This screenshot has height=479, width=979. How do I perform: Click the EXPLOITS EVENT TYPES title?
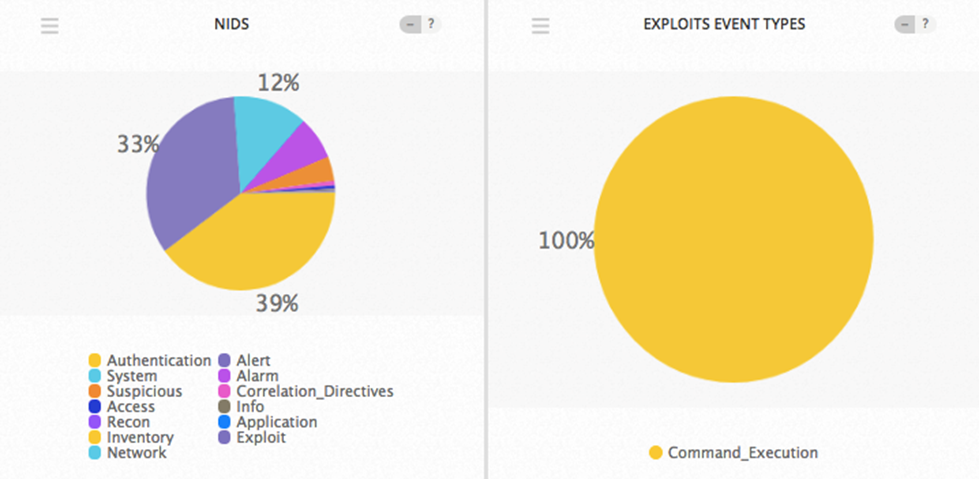click(724, 24)
